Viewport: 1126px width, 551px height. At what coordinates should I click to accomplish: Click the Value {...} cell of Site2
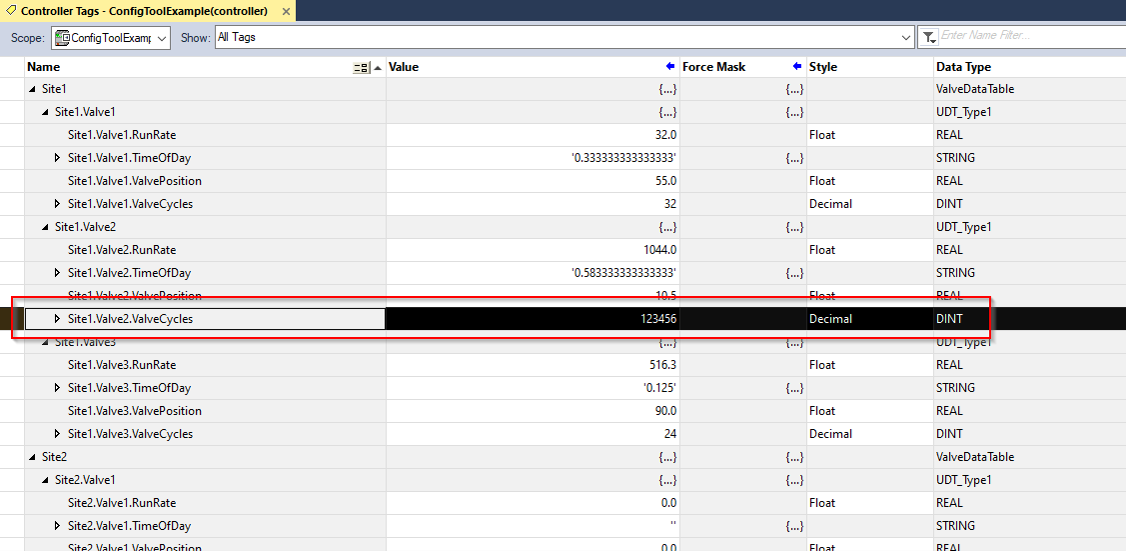(x=668, y=457)
